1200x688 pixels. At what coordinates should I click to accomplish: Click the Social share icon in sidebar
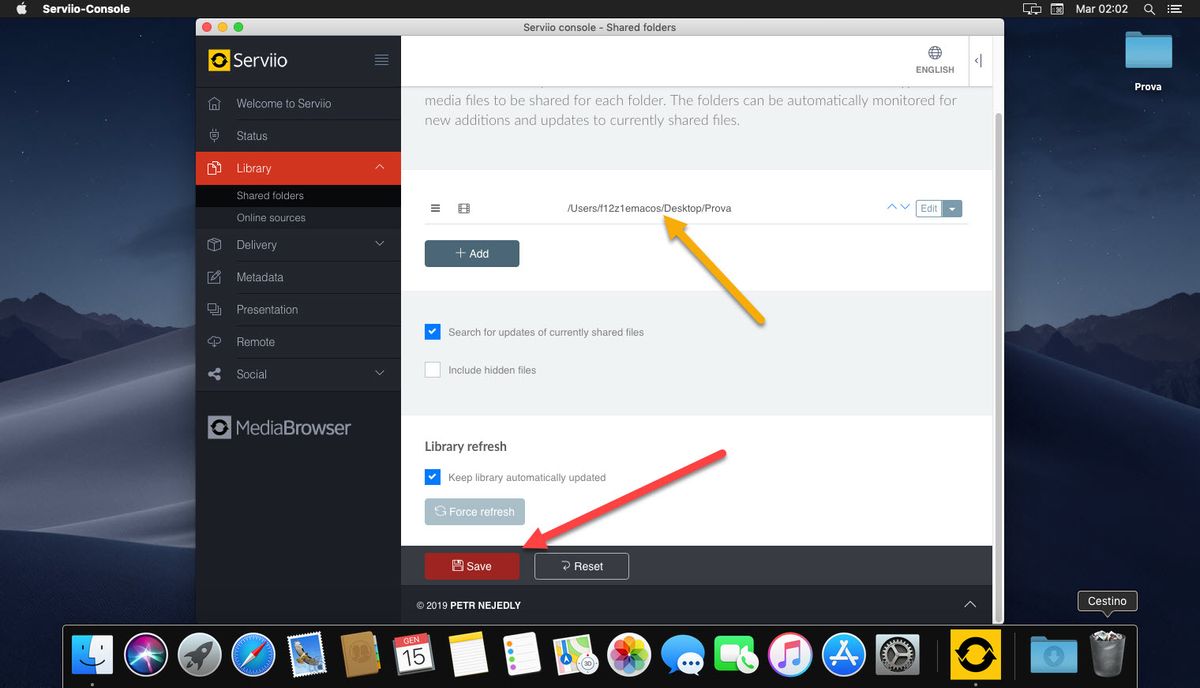214,373
